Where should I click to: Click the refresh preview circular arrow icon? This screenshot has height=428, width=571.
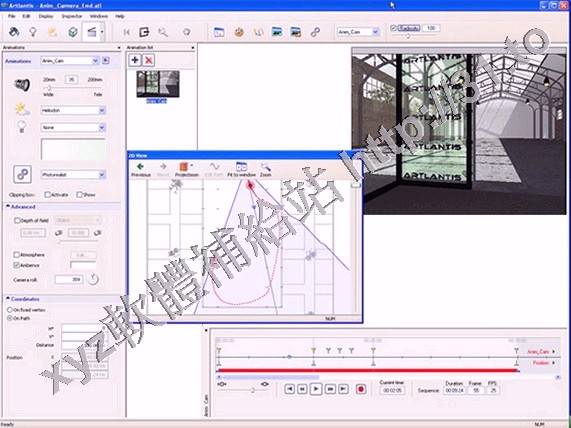pyautogui.click(x=186, y=32)
